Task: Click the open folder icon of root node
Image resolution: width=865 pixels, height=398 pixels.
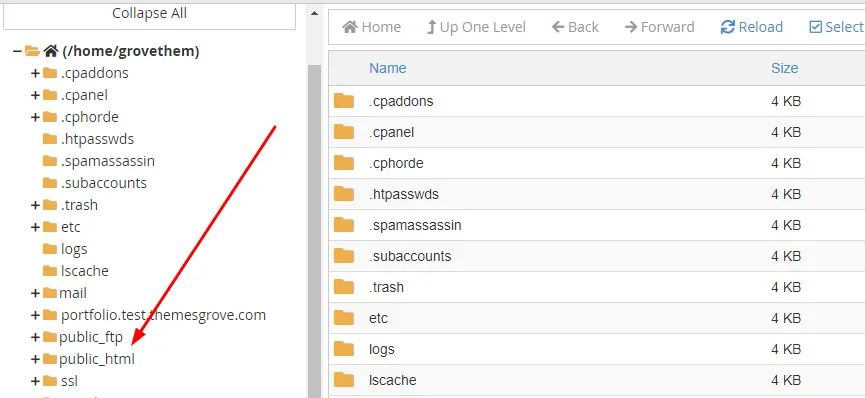Action: (33, 51)
